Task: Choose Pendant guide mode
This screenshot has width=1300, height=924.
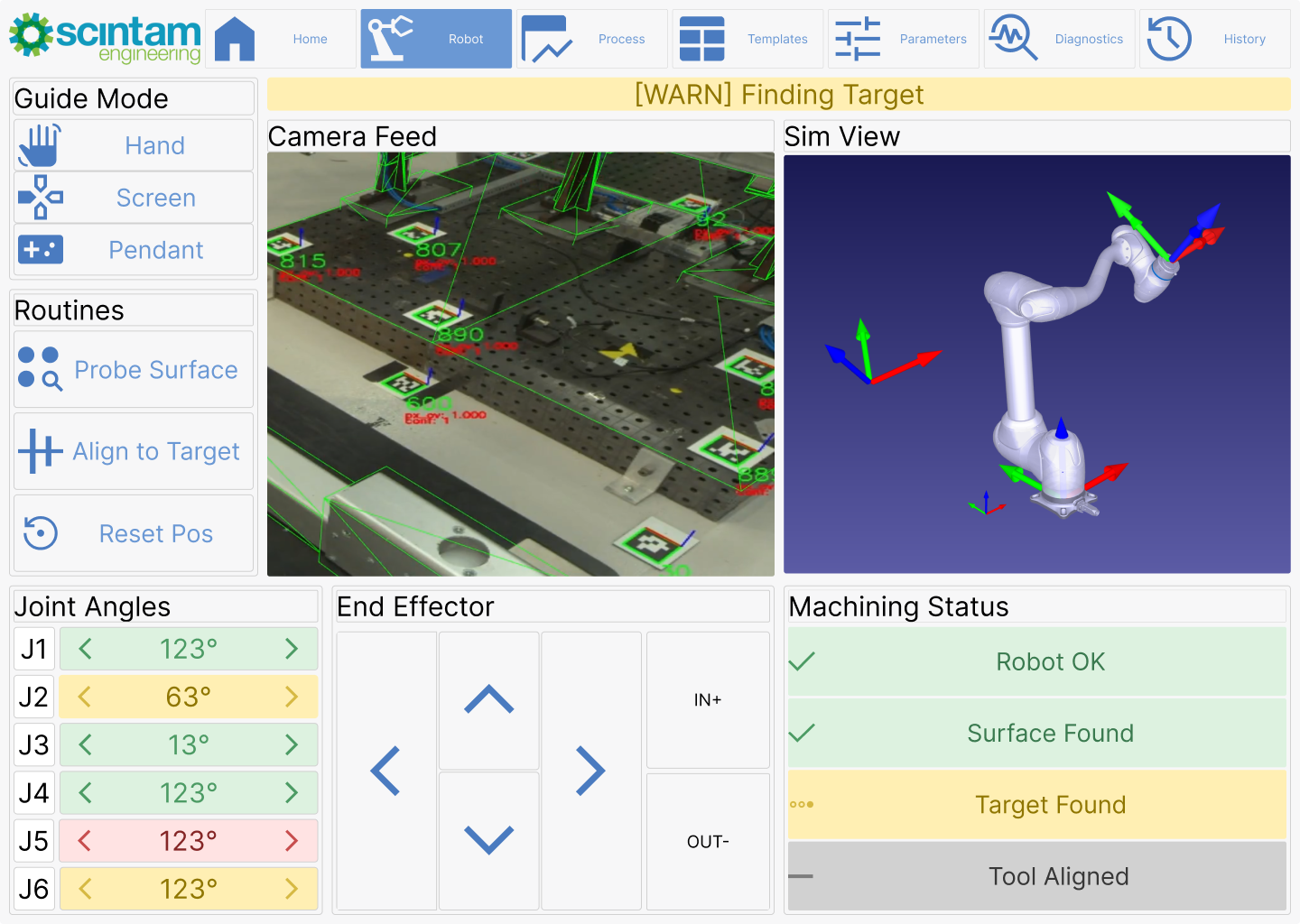Action: point(134,250)
